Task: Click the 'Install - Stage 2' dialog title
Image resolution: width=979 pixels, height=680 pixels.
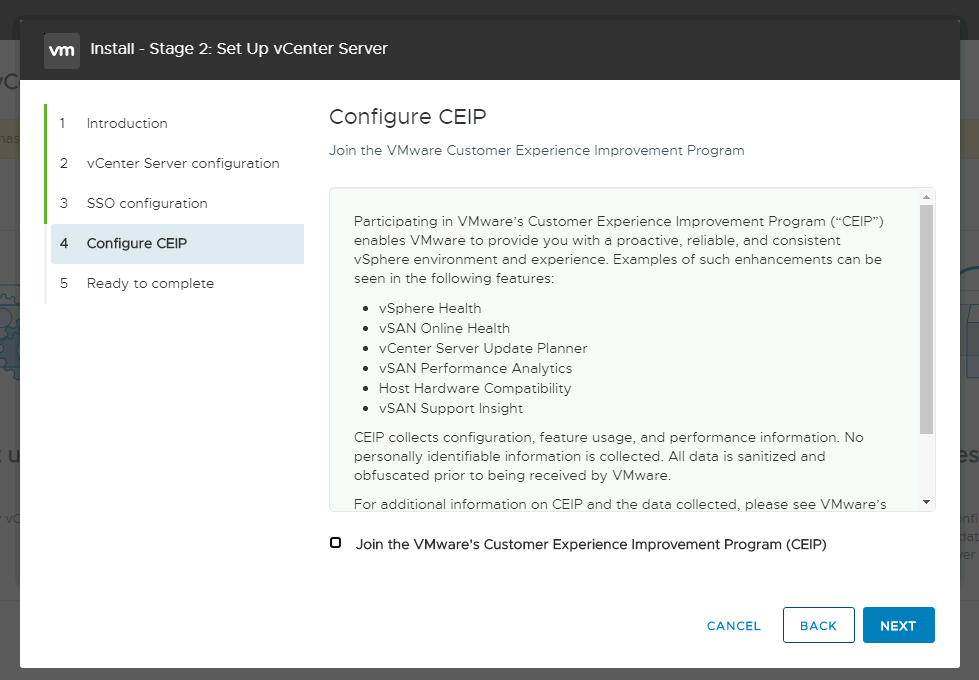Action: 239,49
